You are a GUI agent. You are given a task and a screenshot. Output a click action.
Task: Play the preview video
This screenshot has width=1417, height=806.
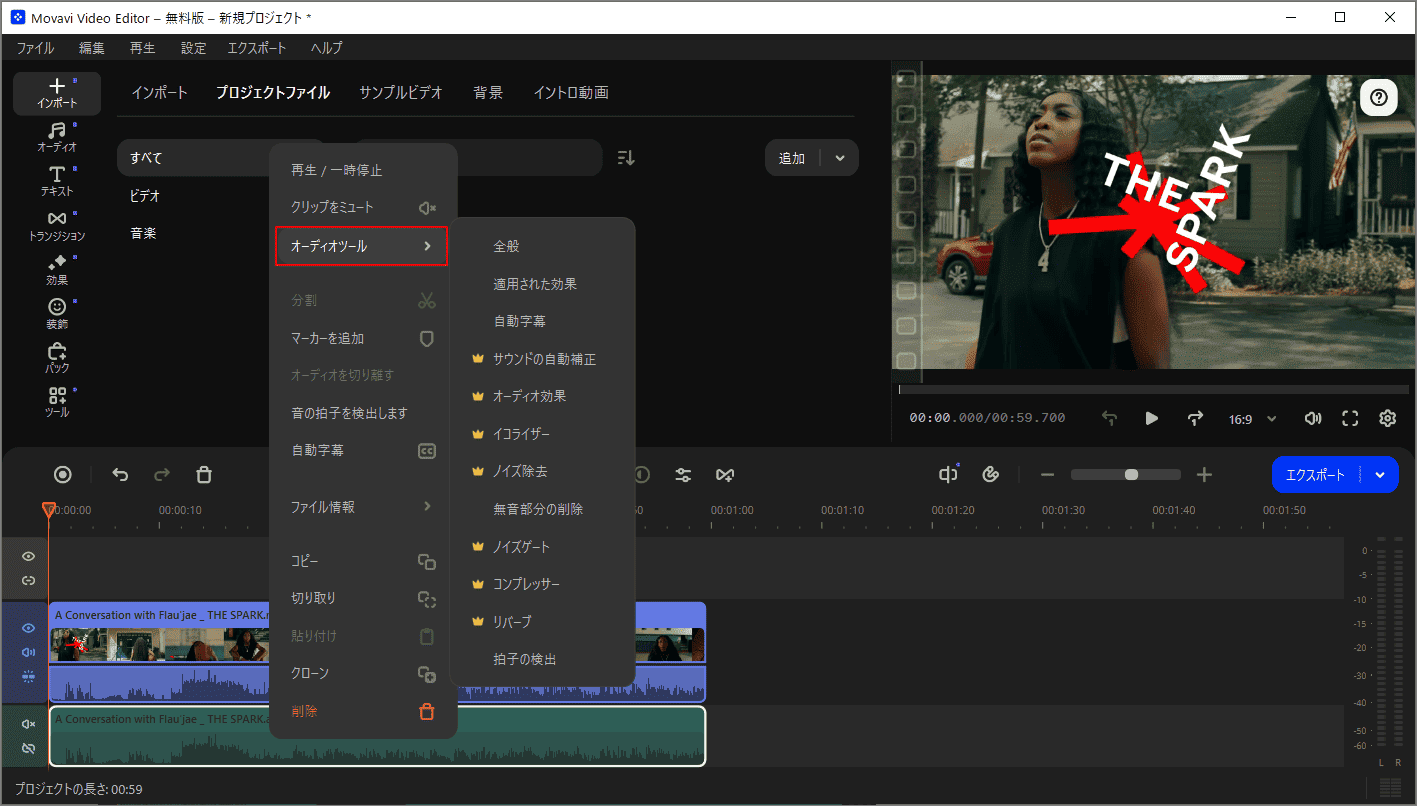[x=1152, y=419]
